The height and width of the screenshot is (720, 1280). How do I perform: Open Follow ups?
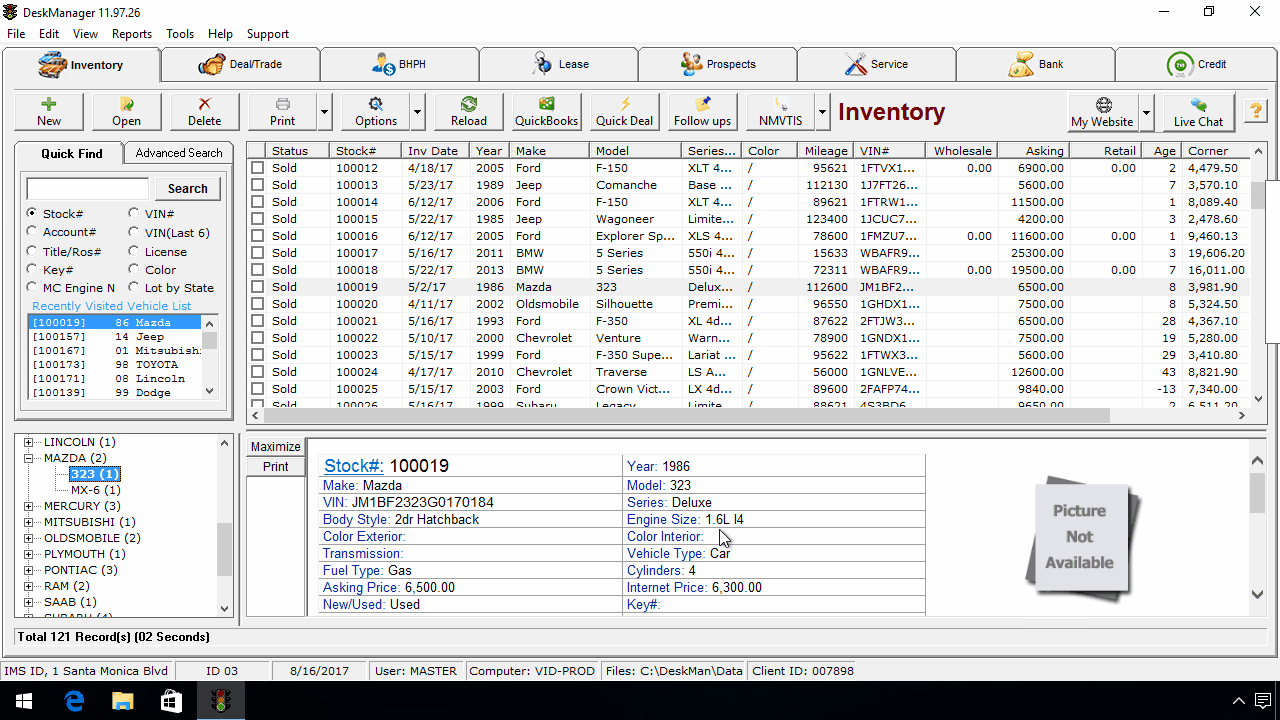click(x=703, y=111)
